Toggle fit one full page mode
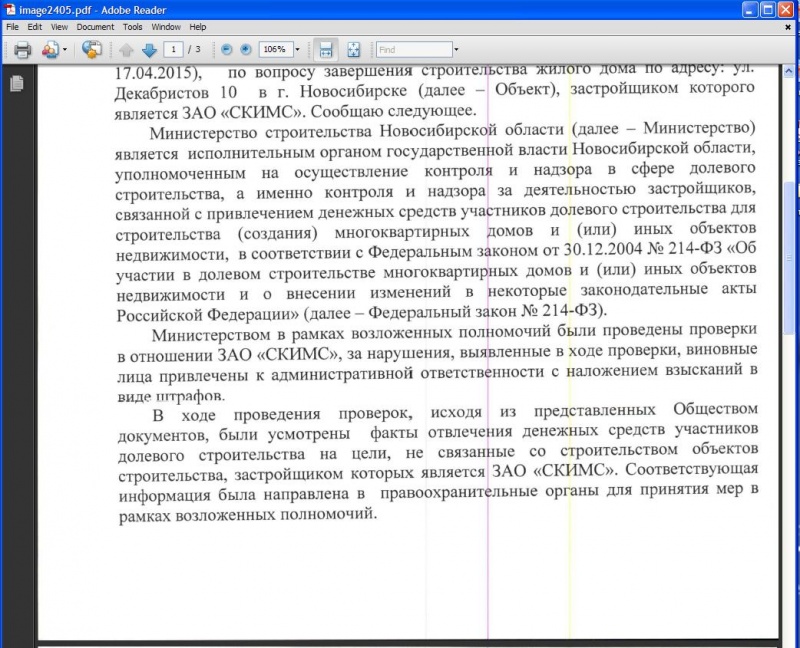Image resolution: width=800 pixels, height=648 pixels. (353, 49)
